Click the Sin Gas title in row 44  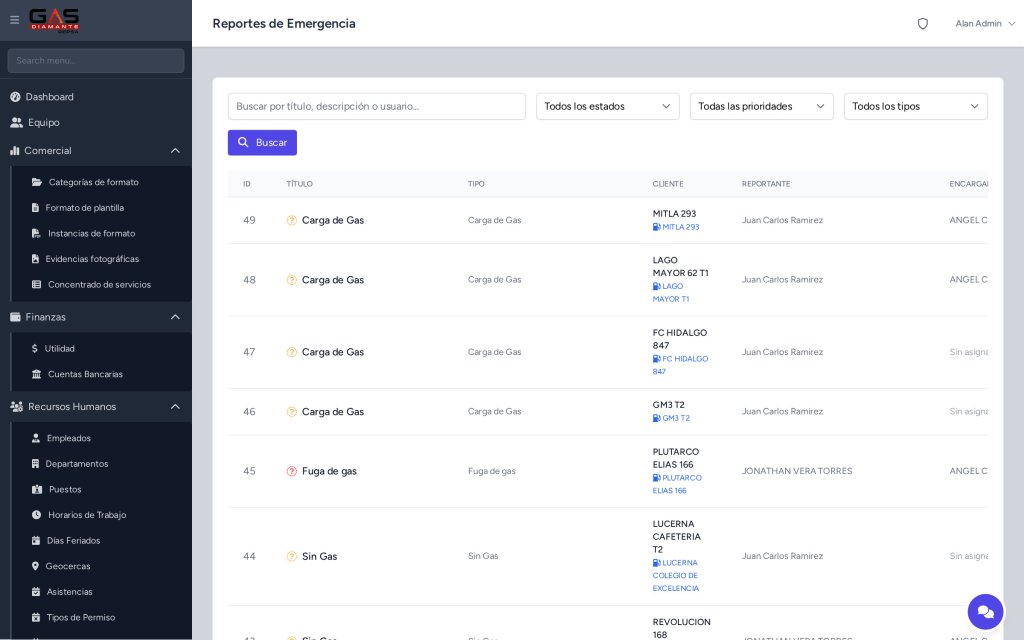(x=319, y=556)
